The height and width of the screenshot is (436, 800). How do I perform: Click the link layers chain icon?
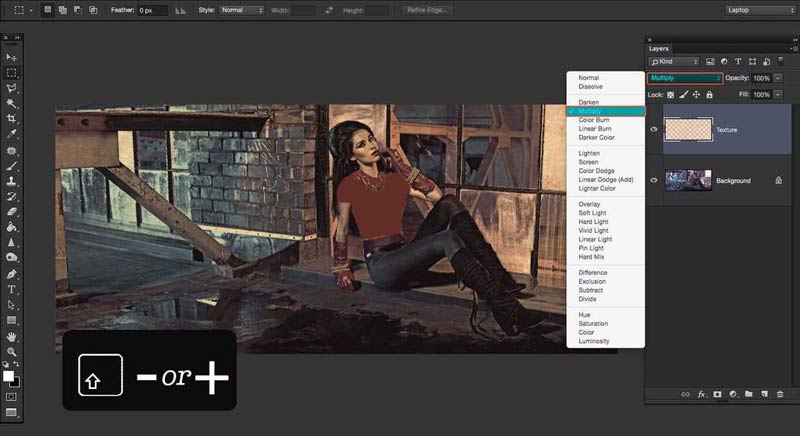(685, 394)
